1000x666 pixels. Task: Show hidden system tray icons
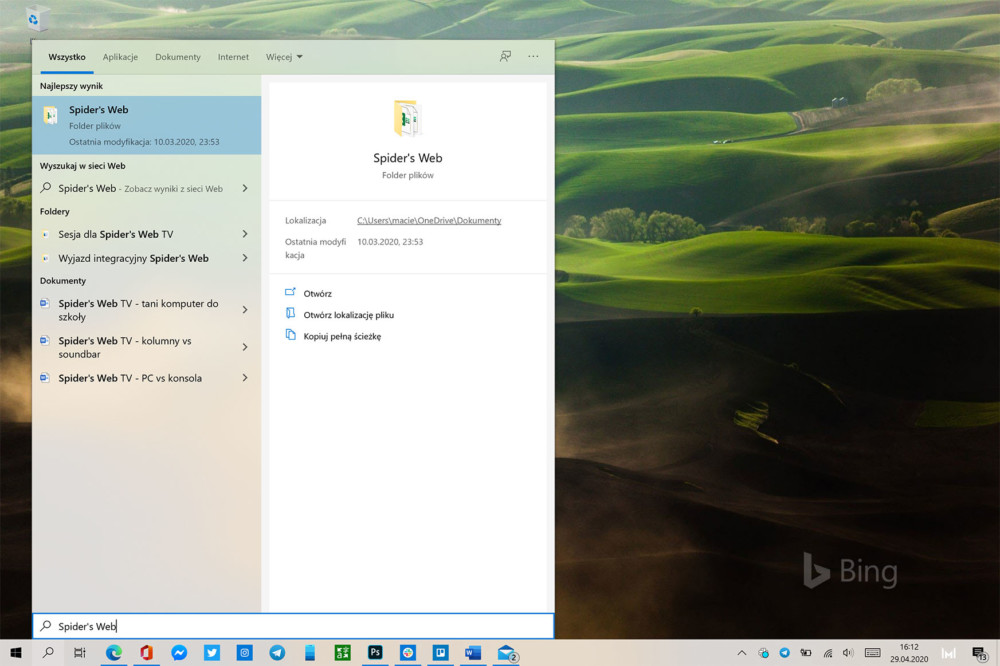742,653
